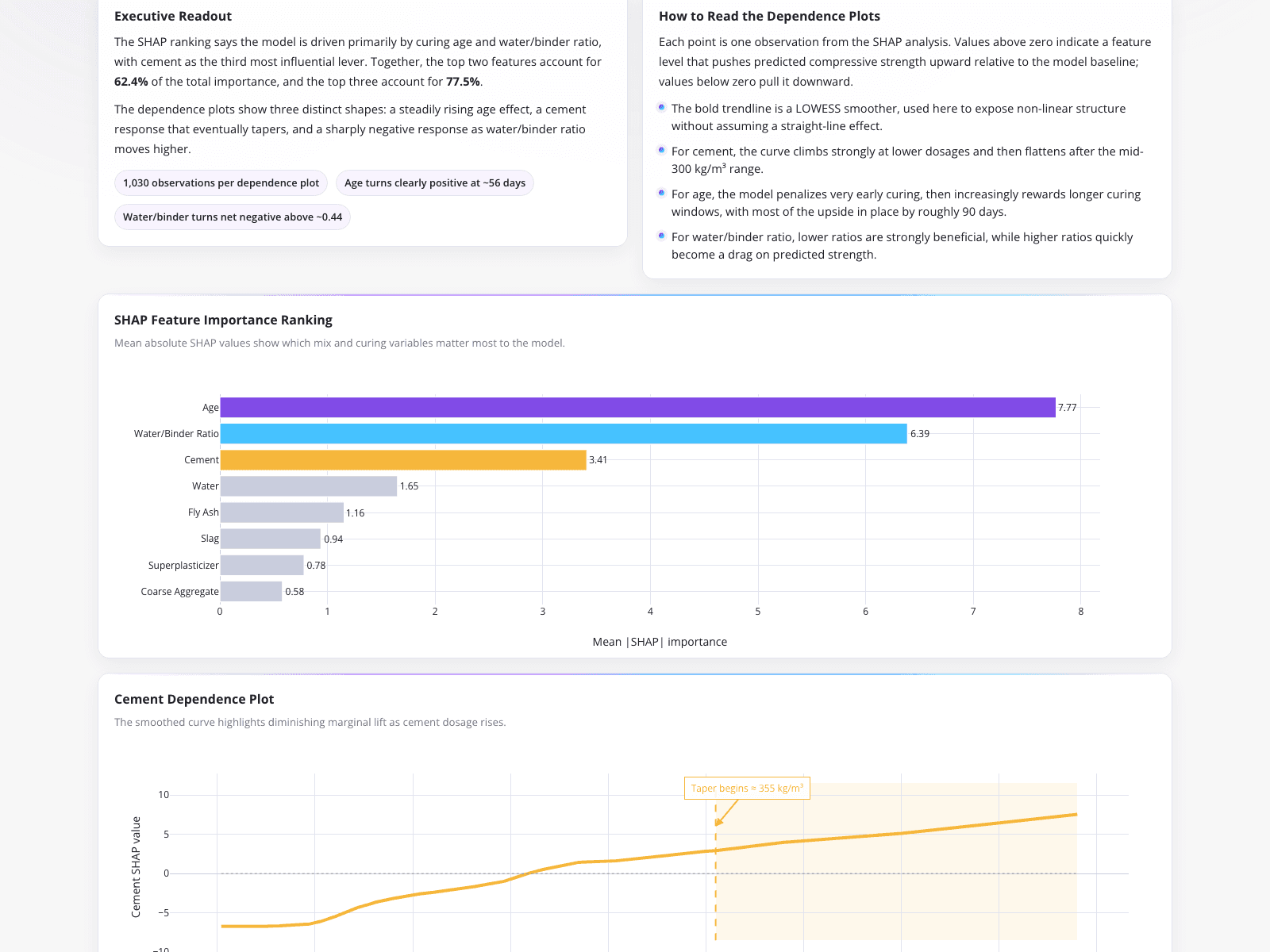
Task: Click the "Water/Binder Ratio" axis label
Action: (176, 434)
